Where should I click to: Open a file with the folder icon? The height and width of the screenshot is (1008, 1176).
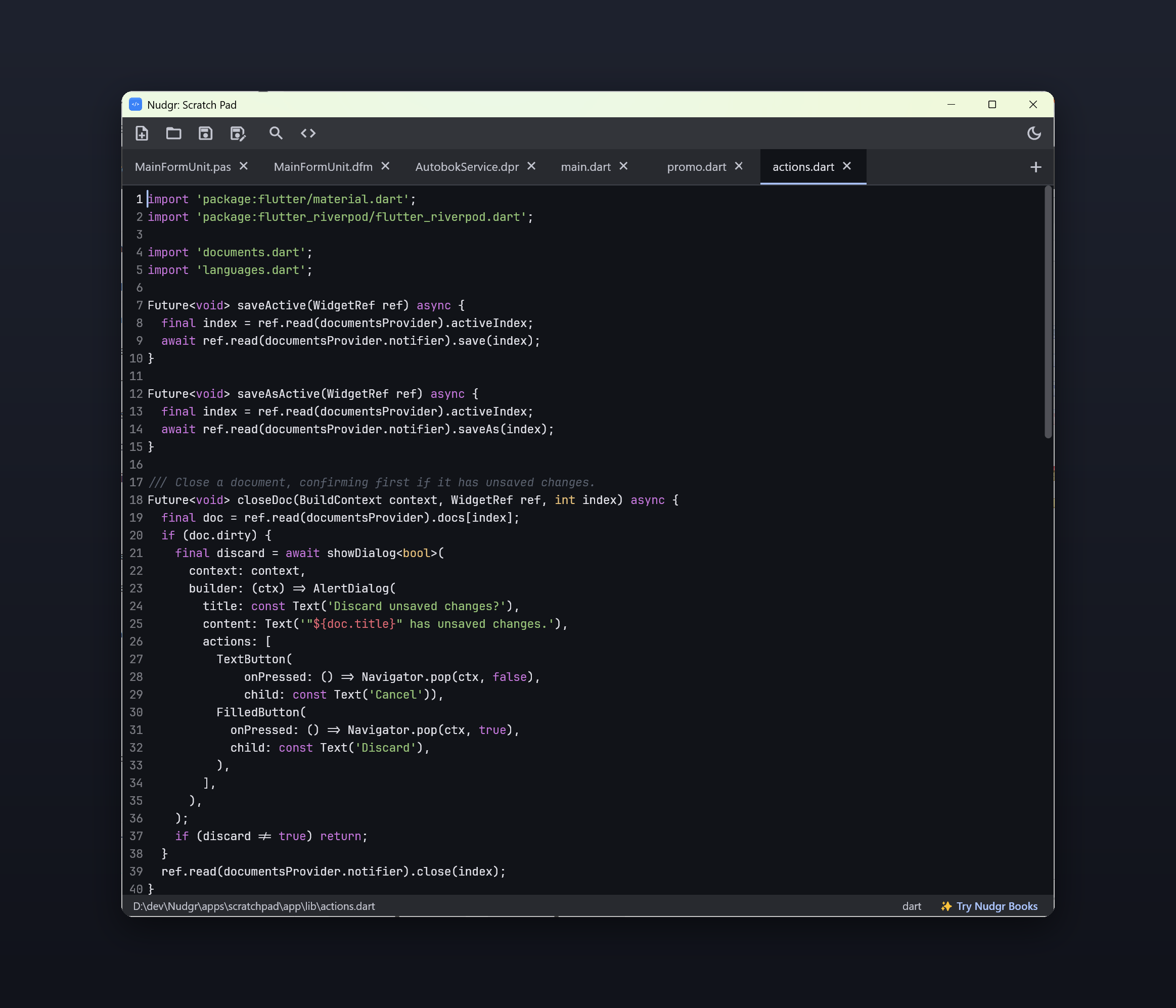click(x=174, y=133)
